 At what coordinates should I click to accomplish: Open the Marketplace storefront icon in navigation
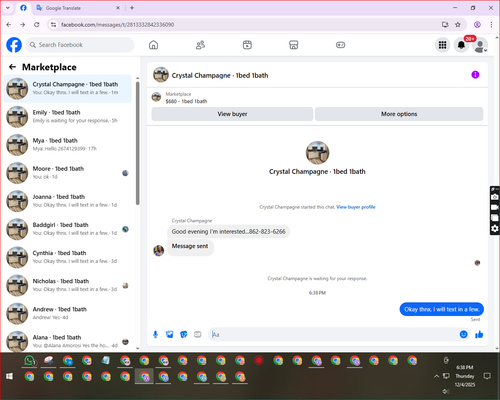point(294,45)
